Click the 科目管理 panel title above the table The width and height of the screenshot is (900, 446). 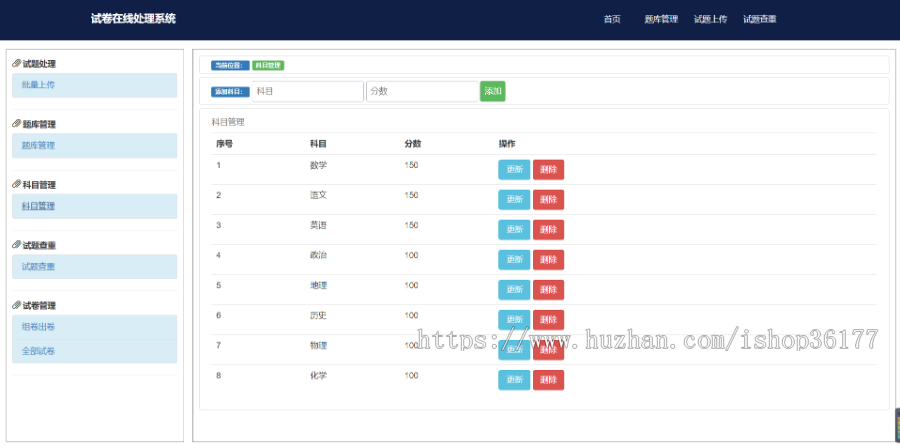click(x=228, y=122)
